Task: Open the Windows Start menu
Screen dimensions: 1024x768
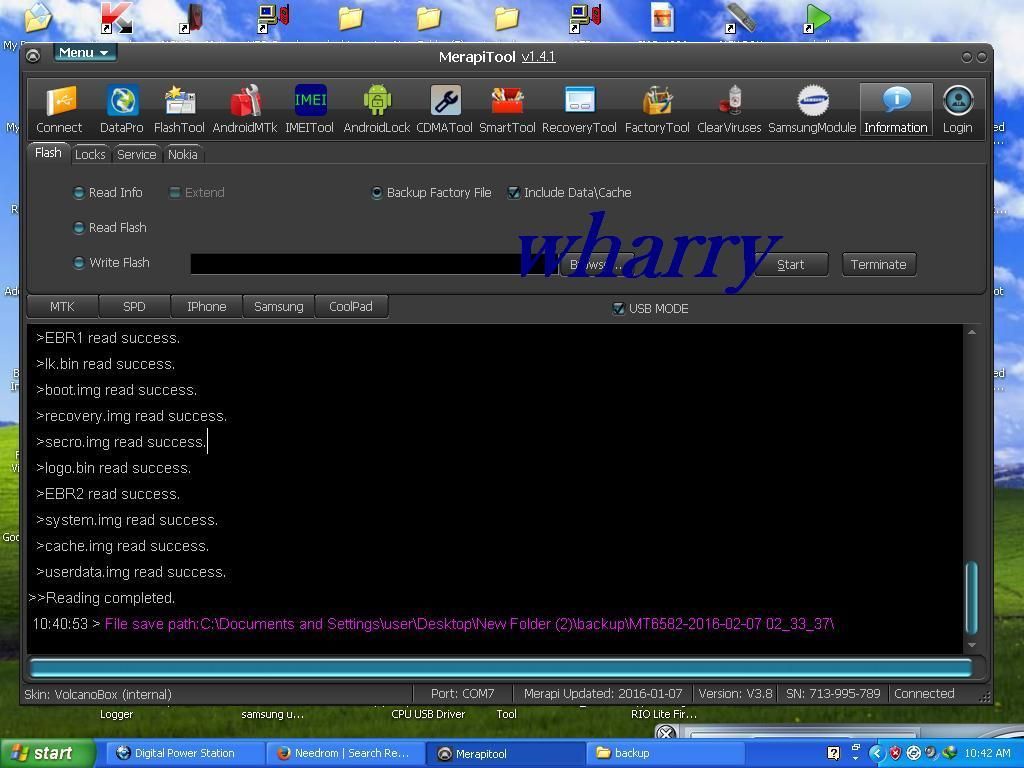Action: pyautogui.click(x=46, y=753)
